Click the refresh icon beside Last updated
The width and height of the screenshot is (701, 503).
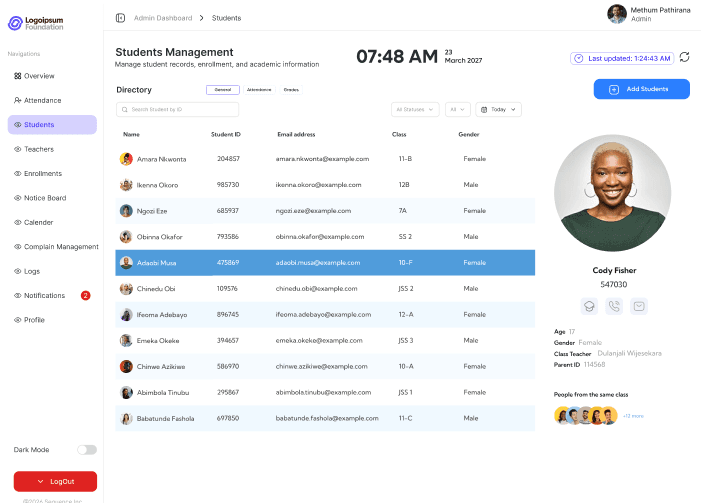click(x=684, y=57)
